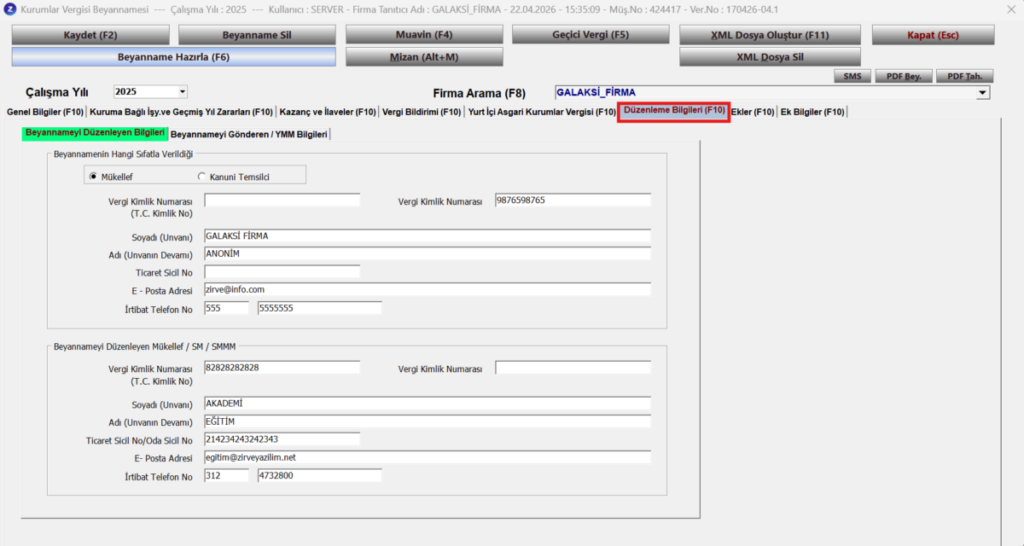Click Adı field containing ANONİM
The height and width of the screenshot is (546, 1024).
pos(427,253)
